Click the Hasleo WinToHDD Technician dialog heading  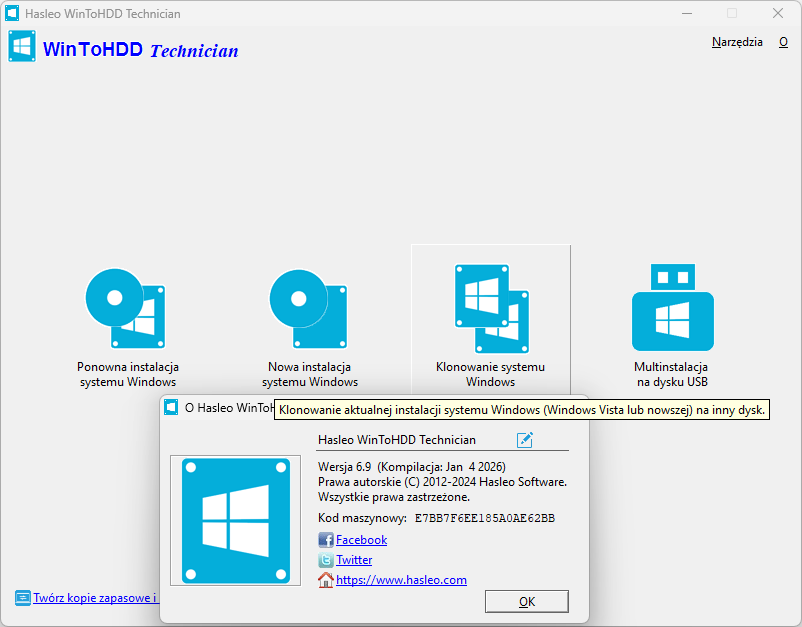397,440
